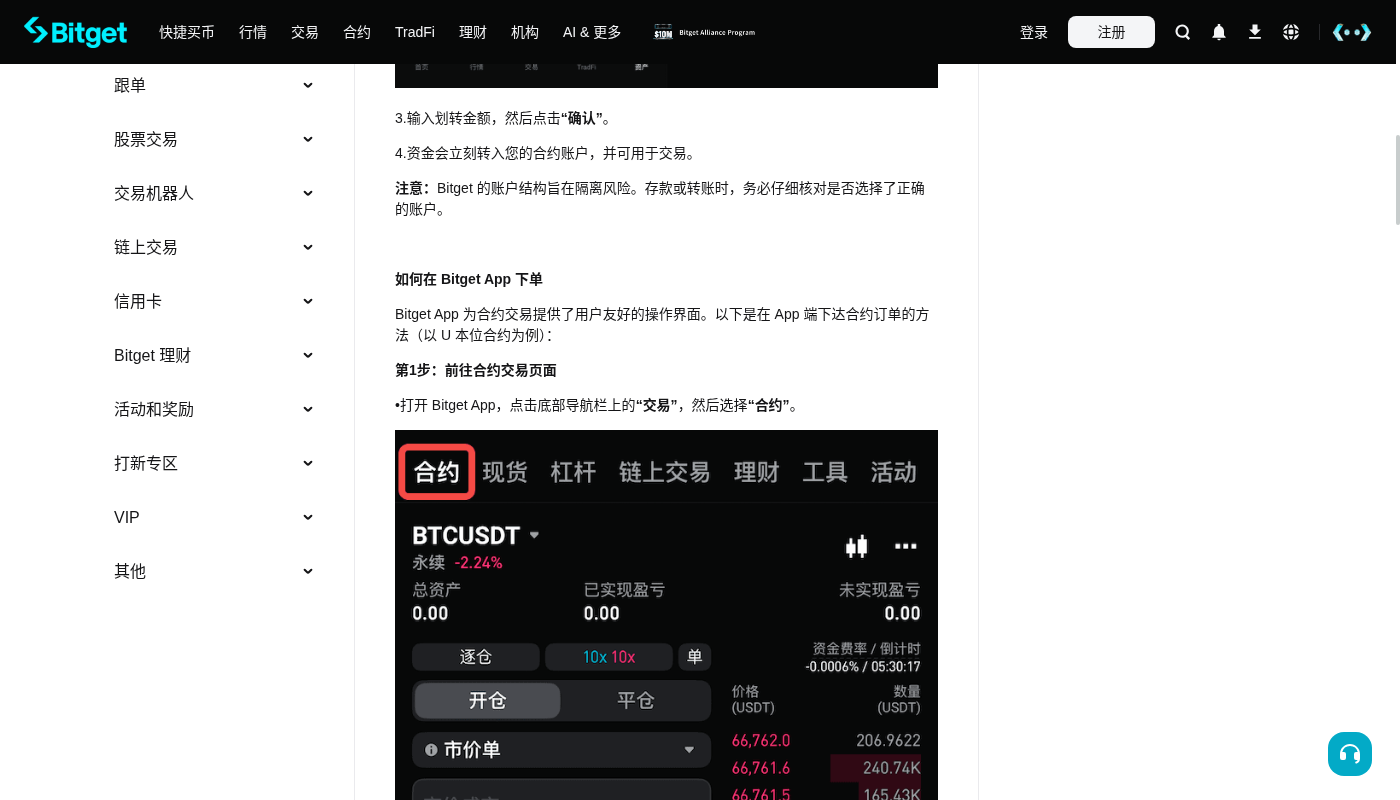Open the 快捷买币 menu
The image size is (1400, 800).
pos(187,32)
